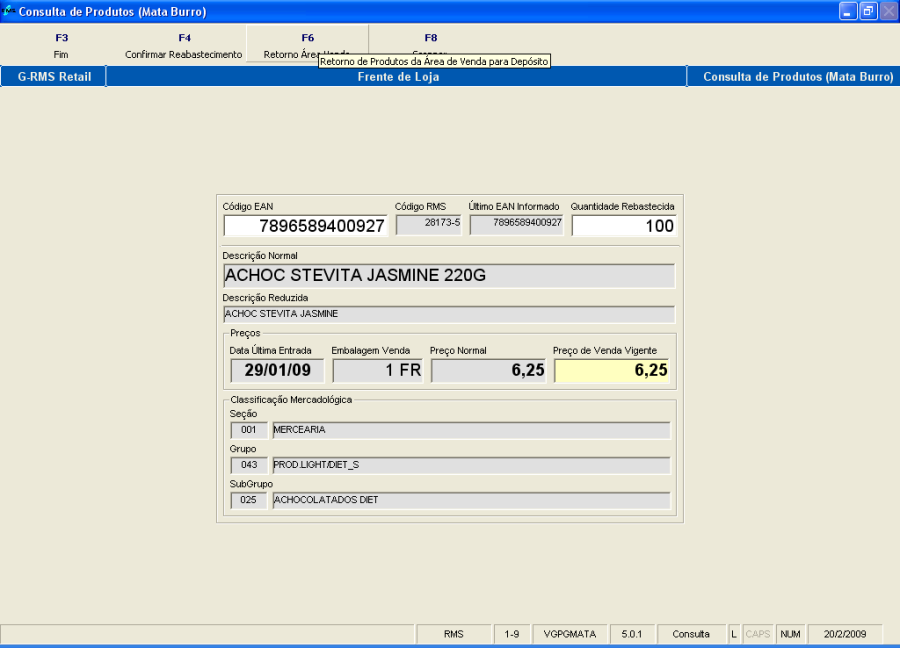The image size is (900, 648).
Task: Close the Consulta de Produtos window
Action: point(889,11)
